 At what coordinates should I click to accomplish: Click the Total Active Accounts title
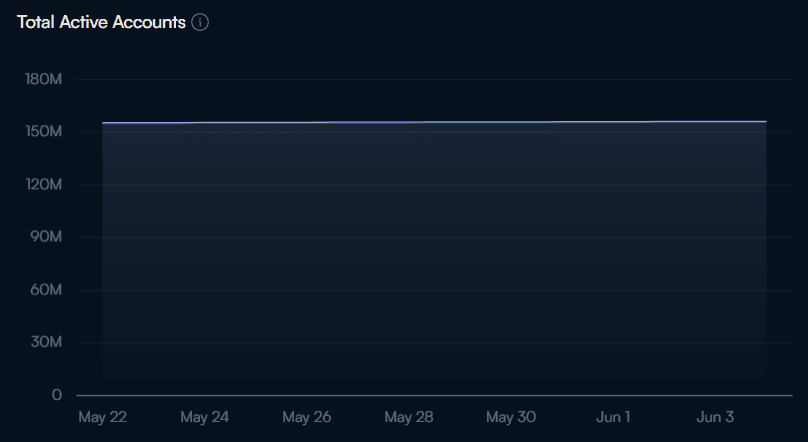pos(101,22)
